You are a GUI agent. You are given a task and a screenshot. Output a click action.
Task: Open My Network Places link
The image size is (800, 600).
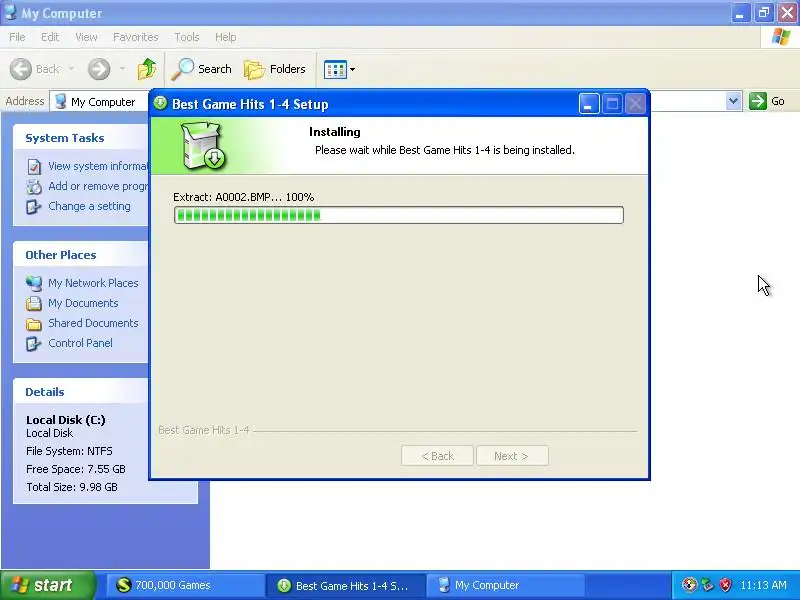coord(93,283)
